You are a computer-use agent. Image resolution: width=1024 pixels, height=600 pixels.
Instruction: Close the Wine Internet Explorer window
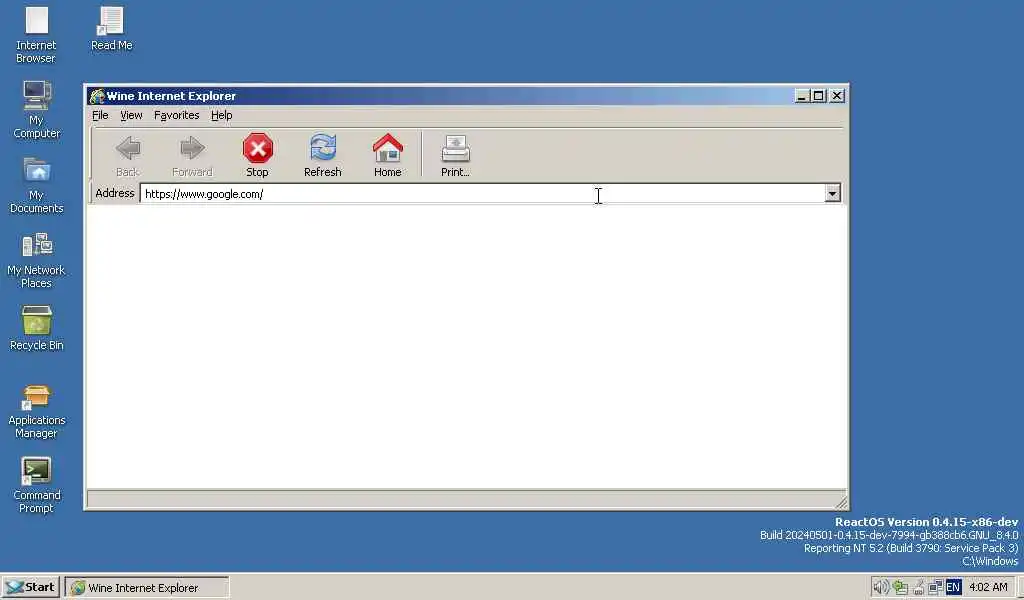[x=837, y=96]
